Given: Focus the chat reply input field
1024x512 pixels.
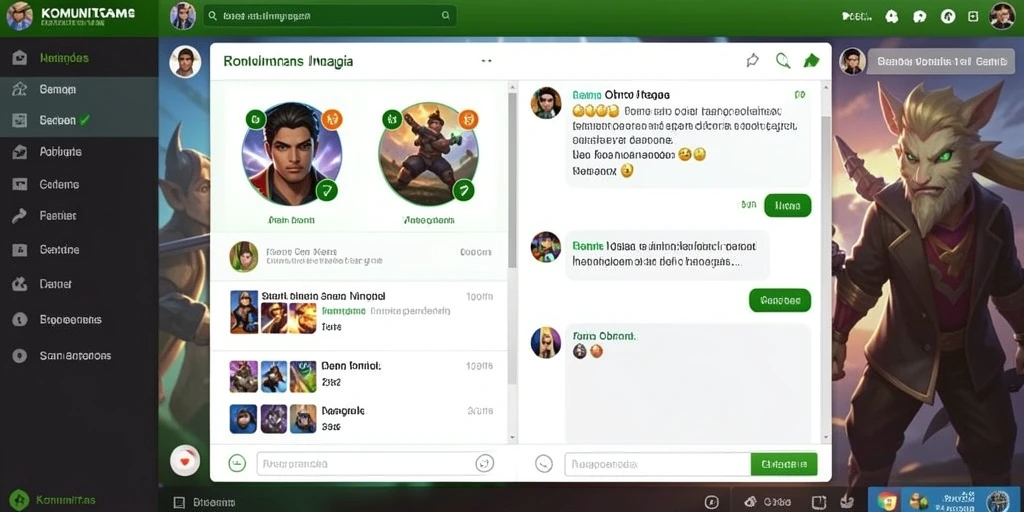Looking at the screenshot, I should pos(658,464).
